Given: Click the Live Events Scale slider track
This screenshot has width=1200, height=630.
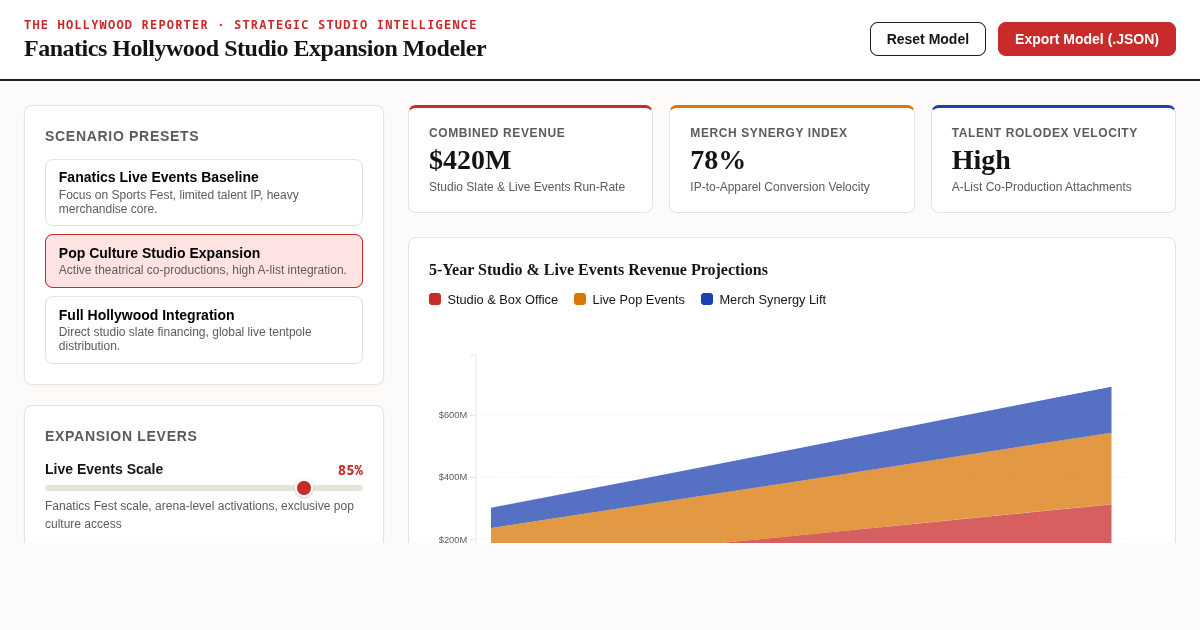Looking at the screenshot, I should (204, 488).
